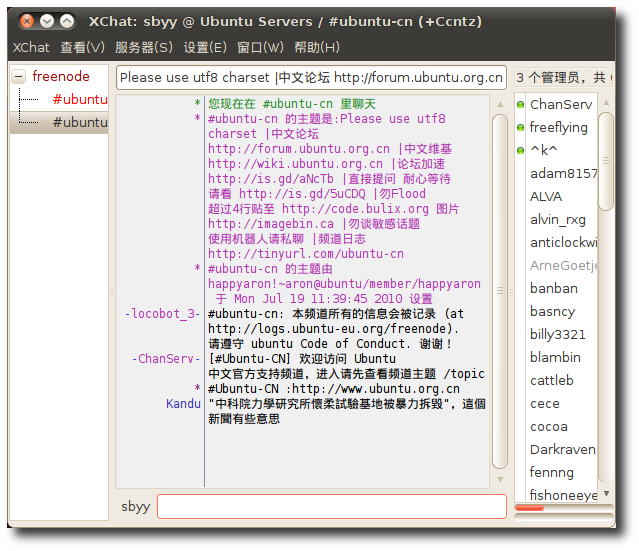Click the chat area scrollbar thumb
Image resolution: width=639 pixels, height=551 pixels.
500,291
